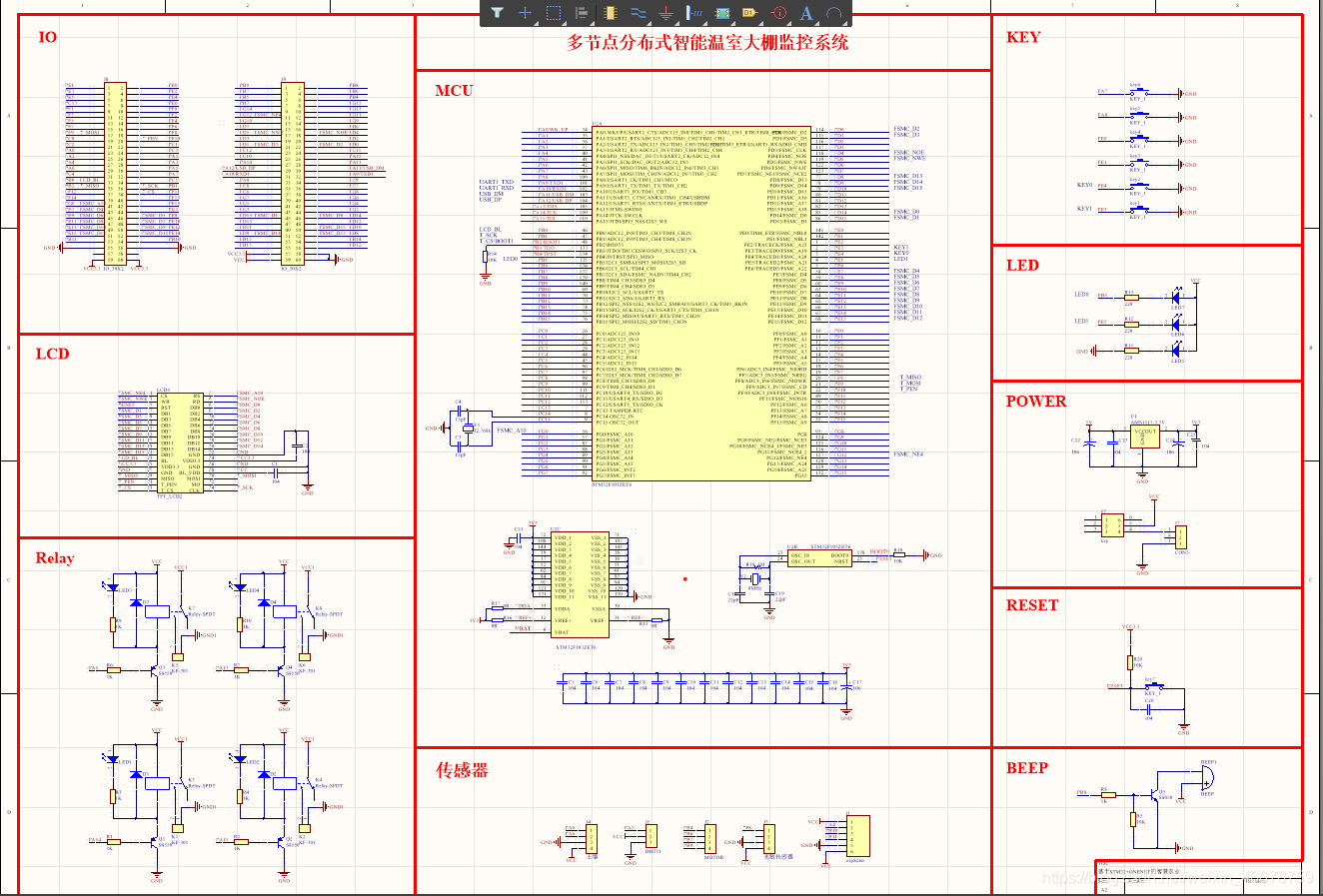Select the green sheet symbol tool
This screenshot has width=1323, height=896.
click(x=722, y=13)
